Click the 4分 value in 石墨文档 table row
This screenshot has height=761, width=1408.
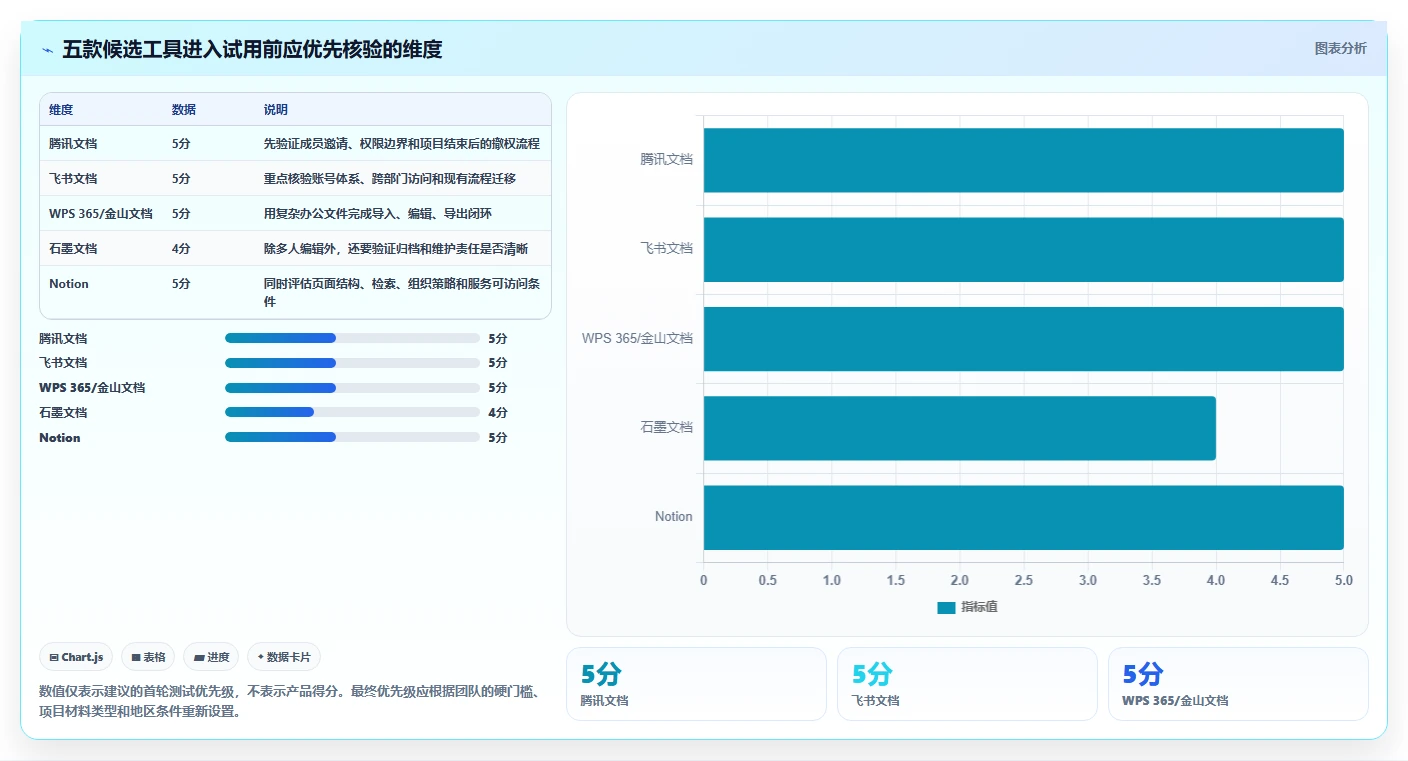click(x=181, y=248)
